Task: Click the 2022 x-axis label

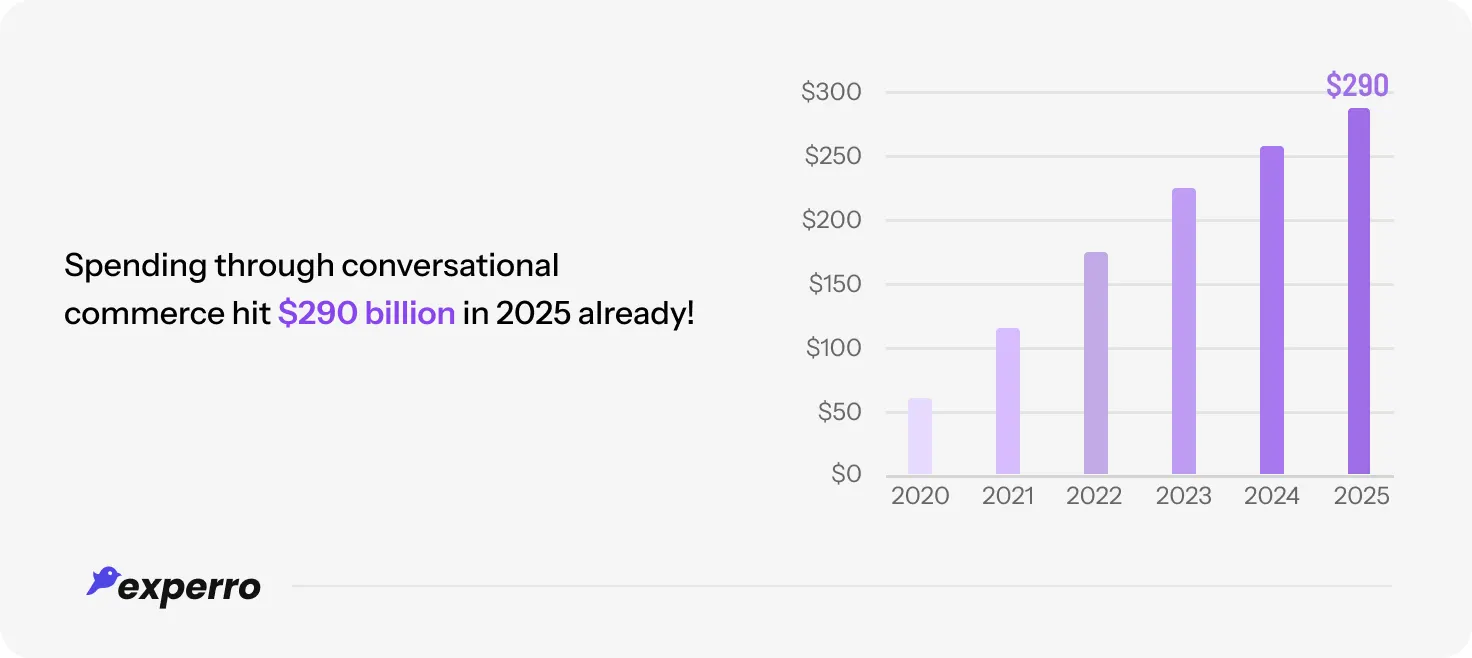Action: (x=1095, y=496)
